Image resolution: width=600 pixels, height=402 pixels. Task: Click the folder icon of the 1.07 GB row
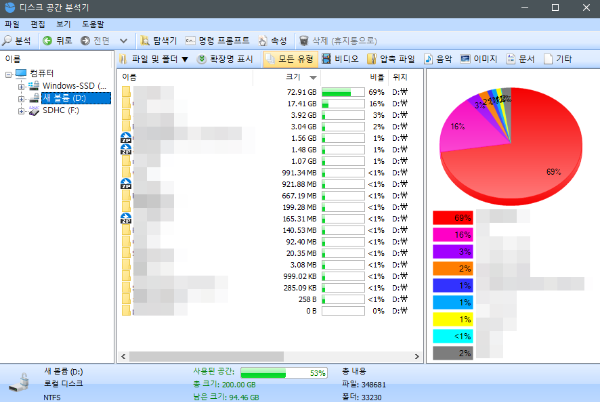pyautogui.click(x=126, y=161)
